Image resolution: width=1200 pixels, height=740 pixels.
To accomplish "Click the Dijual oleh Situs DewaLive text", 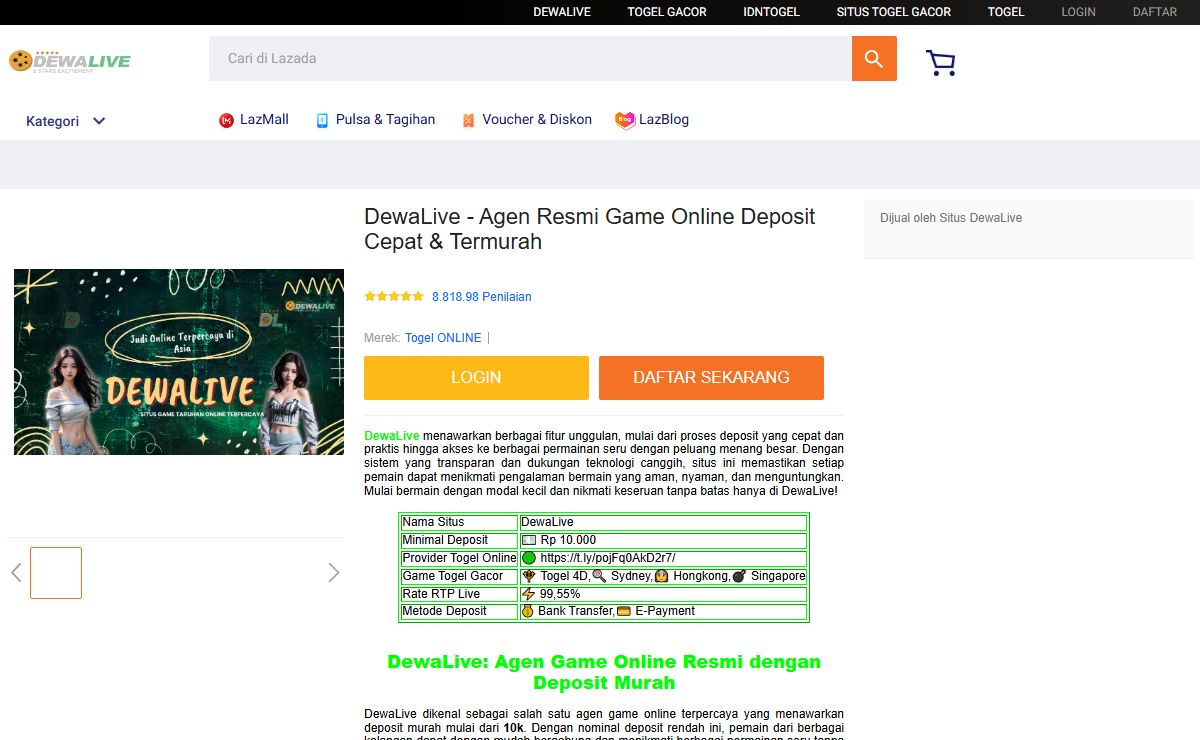I will 951,218.
